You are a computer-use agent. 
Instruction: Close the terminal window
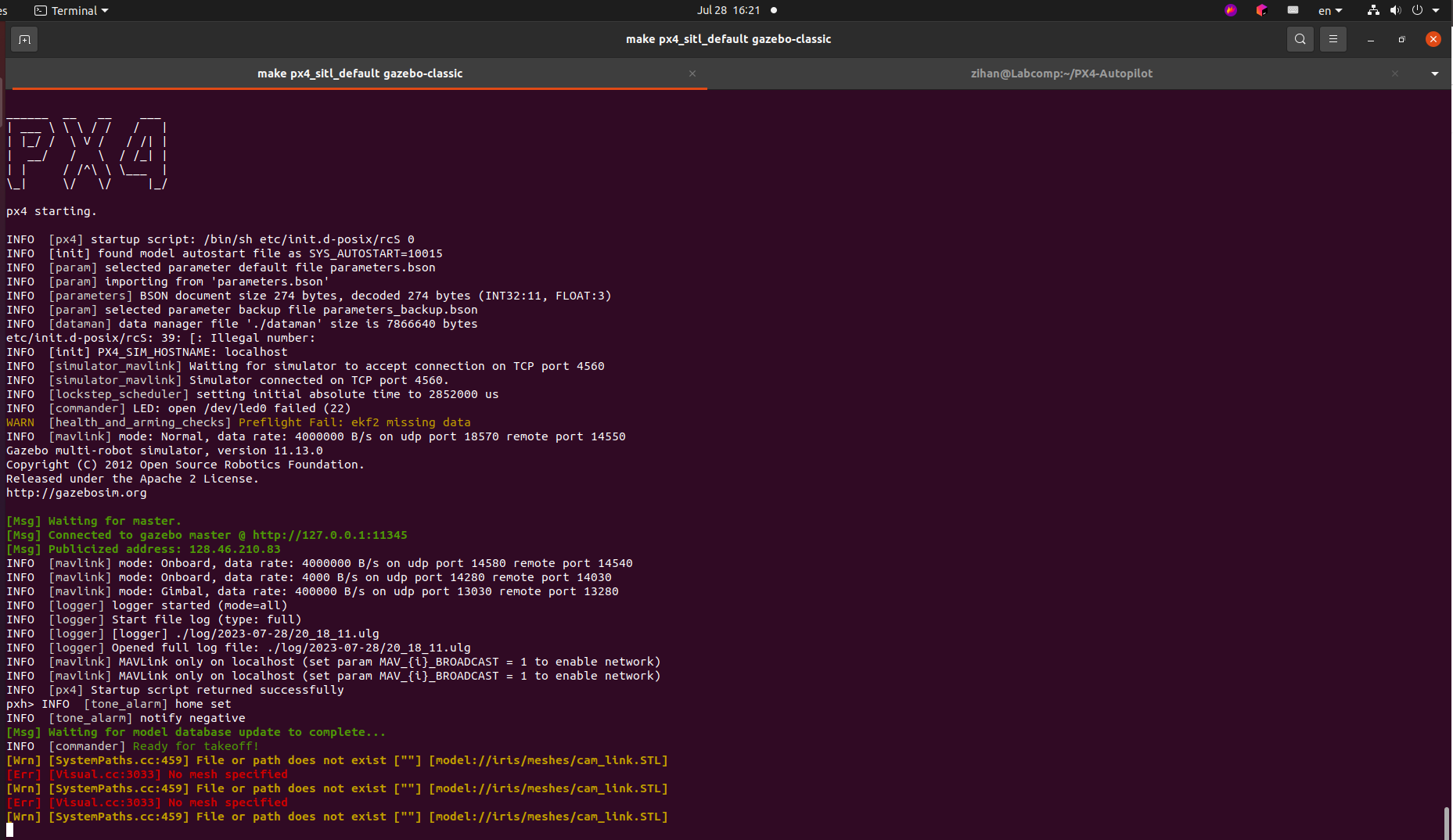coord(1433,39)
